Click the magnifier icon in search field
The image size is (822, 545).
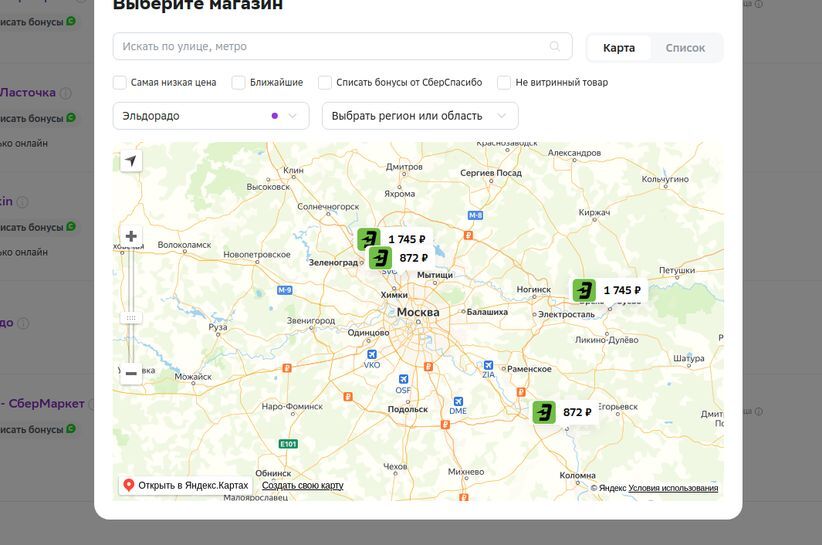tap(555, 47)
